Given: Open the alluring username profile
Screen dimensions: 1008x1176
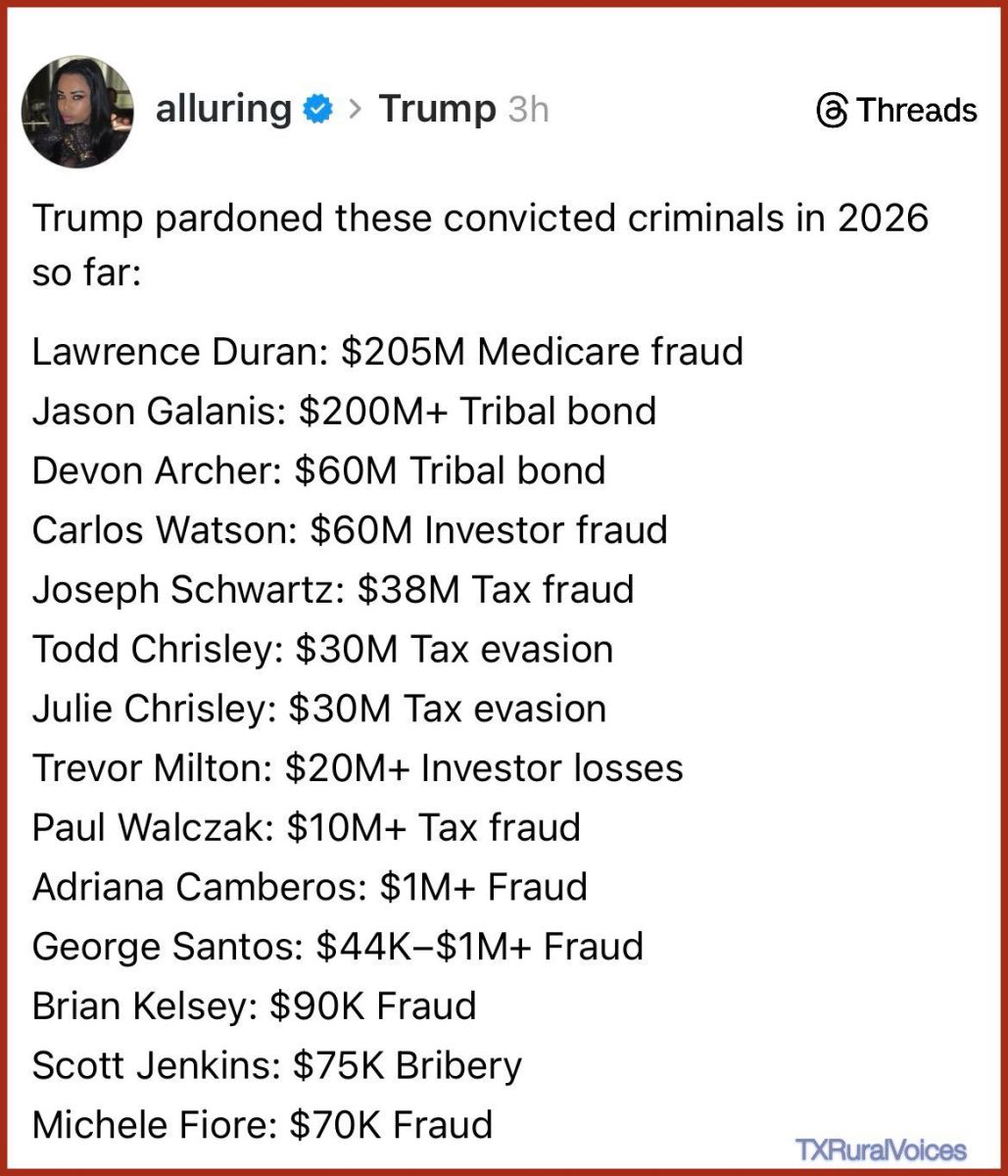Looking at the screenshot, I should coord(223,109).
